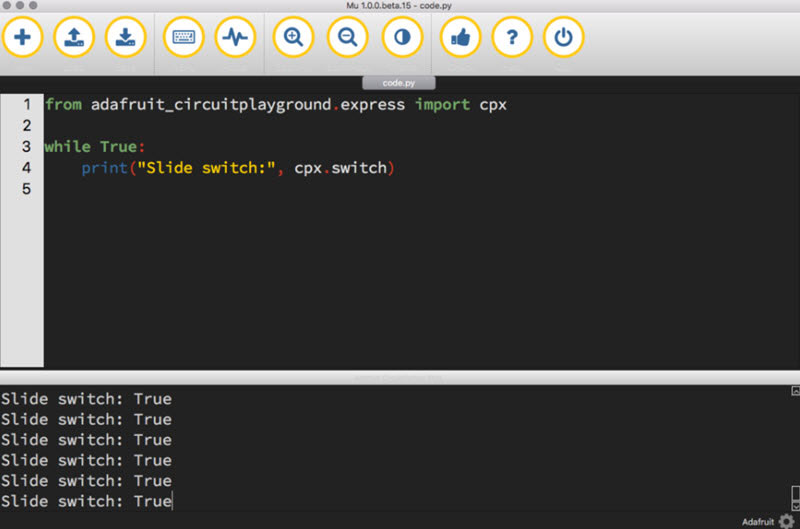Toggle the REPL keyboard icon
Image resolution: width=800 pixels, height=529 pixels.
tap(184, 38)
